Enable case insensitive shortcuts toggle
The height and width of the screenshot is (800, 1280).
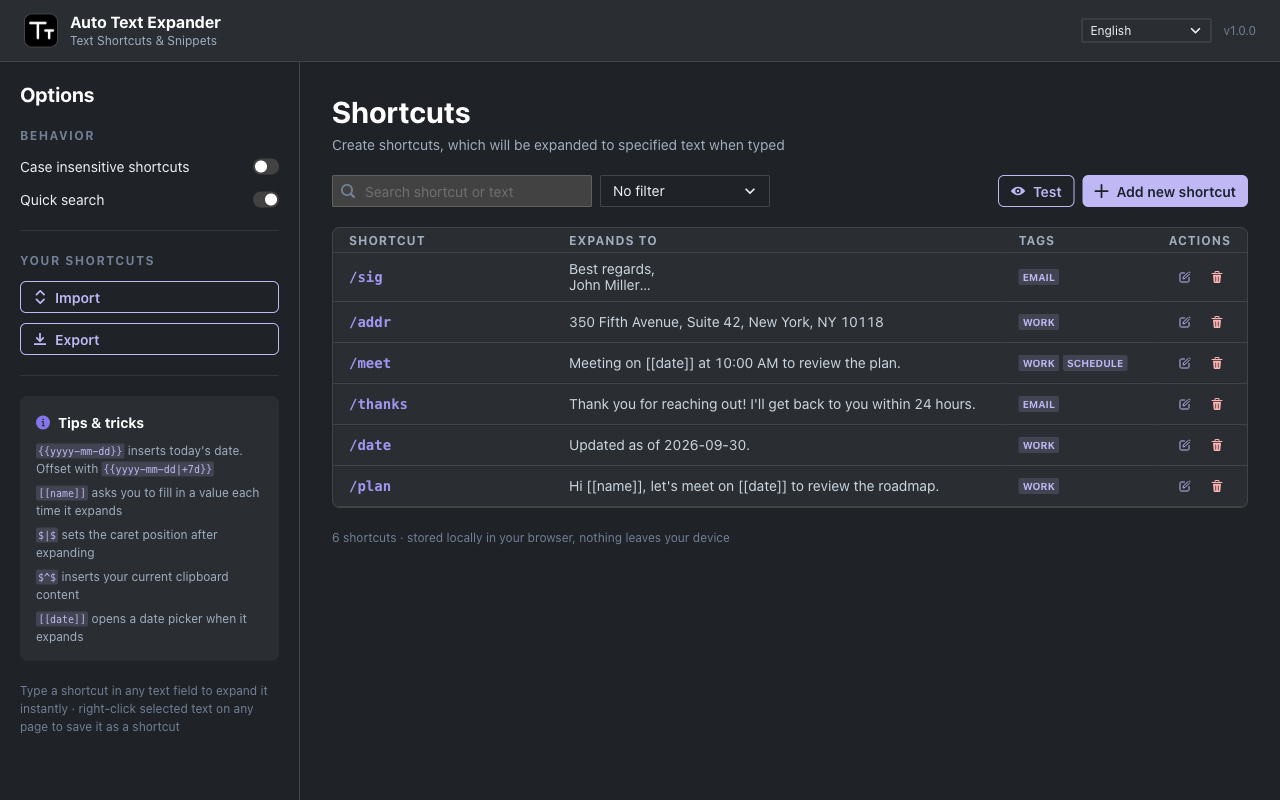265,167
